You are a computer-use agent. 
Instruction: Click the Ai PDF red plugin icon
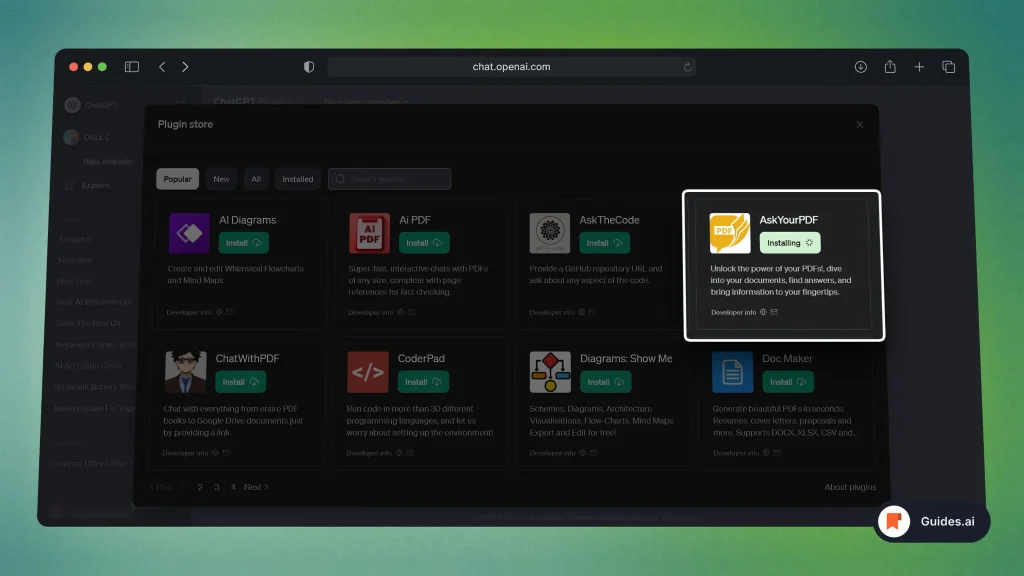(x=369, y=233)
